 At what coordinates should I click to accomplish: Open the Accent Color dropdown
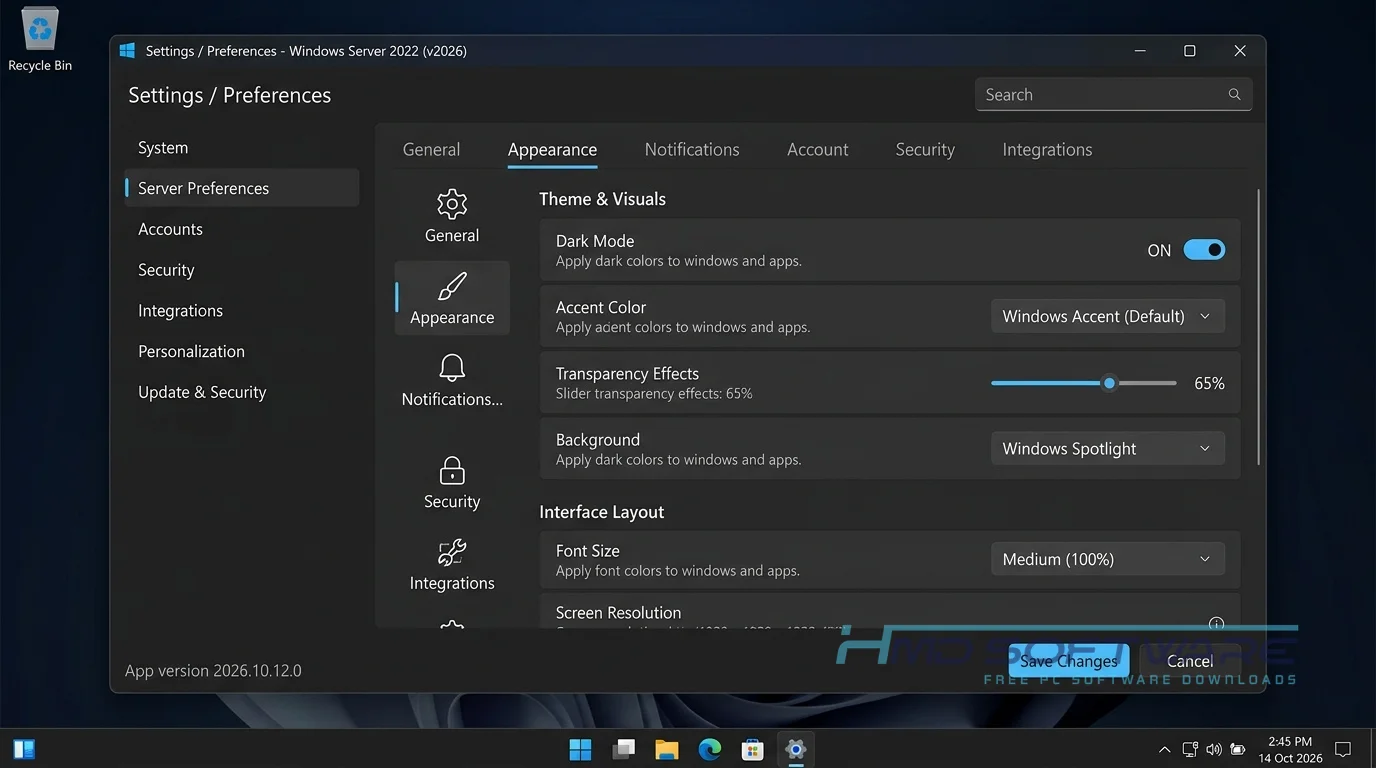(1108, 316)
